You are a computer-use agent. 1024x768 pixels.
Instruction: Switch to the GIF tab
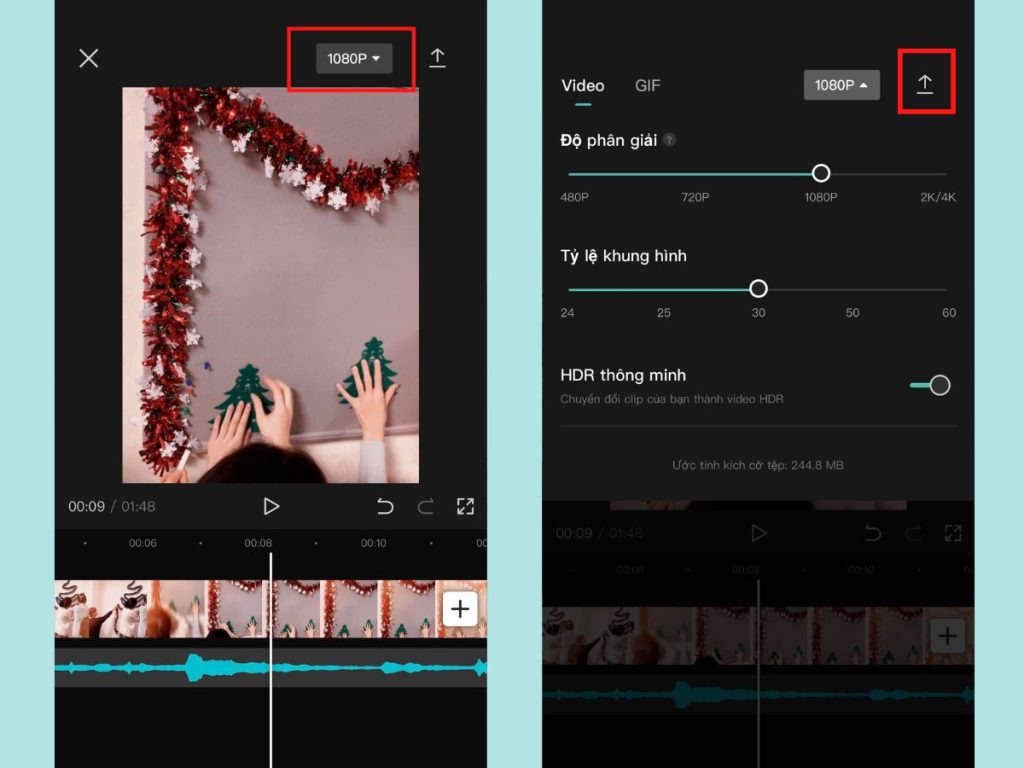point(647,86)
